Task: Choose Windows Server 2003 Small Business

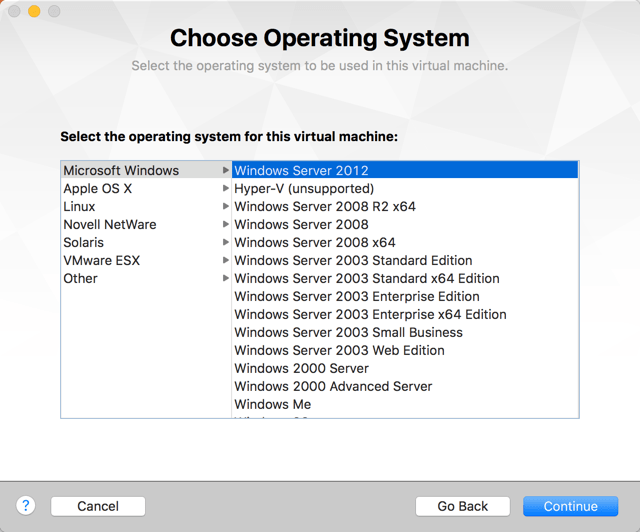Action: pos(349,333)
